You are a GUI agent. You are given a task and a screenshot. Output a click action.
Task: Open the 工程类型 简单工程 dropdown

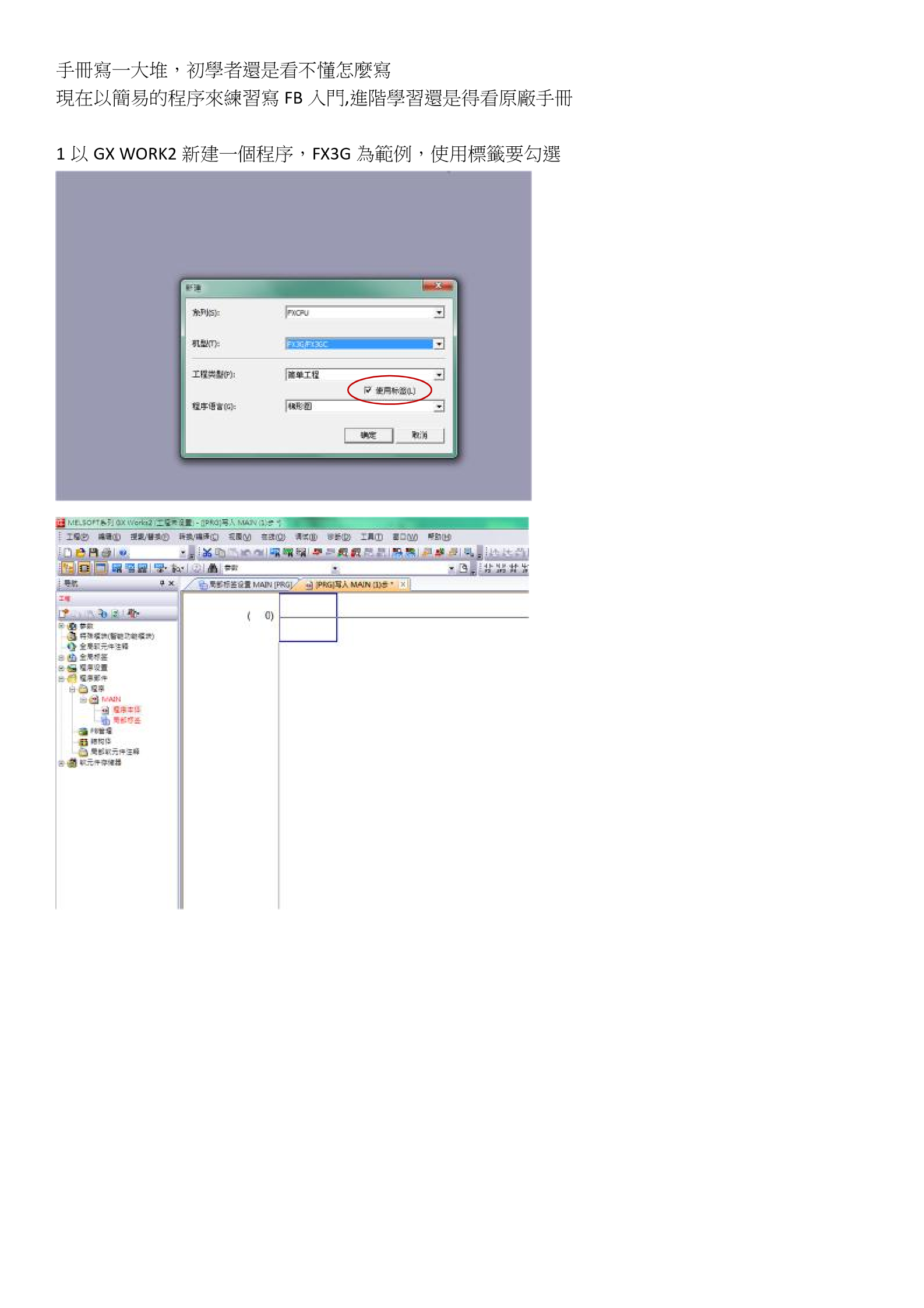pos(439,375)
